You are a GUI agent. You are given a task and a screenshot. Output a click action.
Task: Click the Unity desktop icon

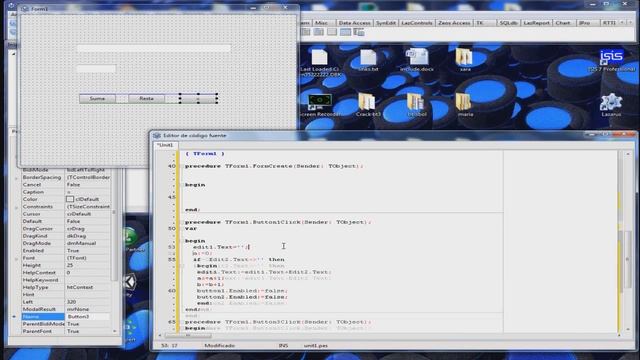[129, 282]
